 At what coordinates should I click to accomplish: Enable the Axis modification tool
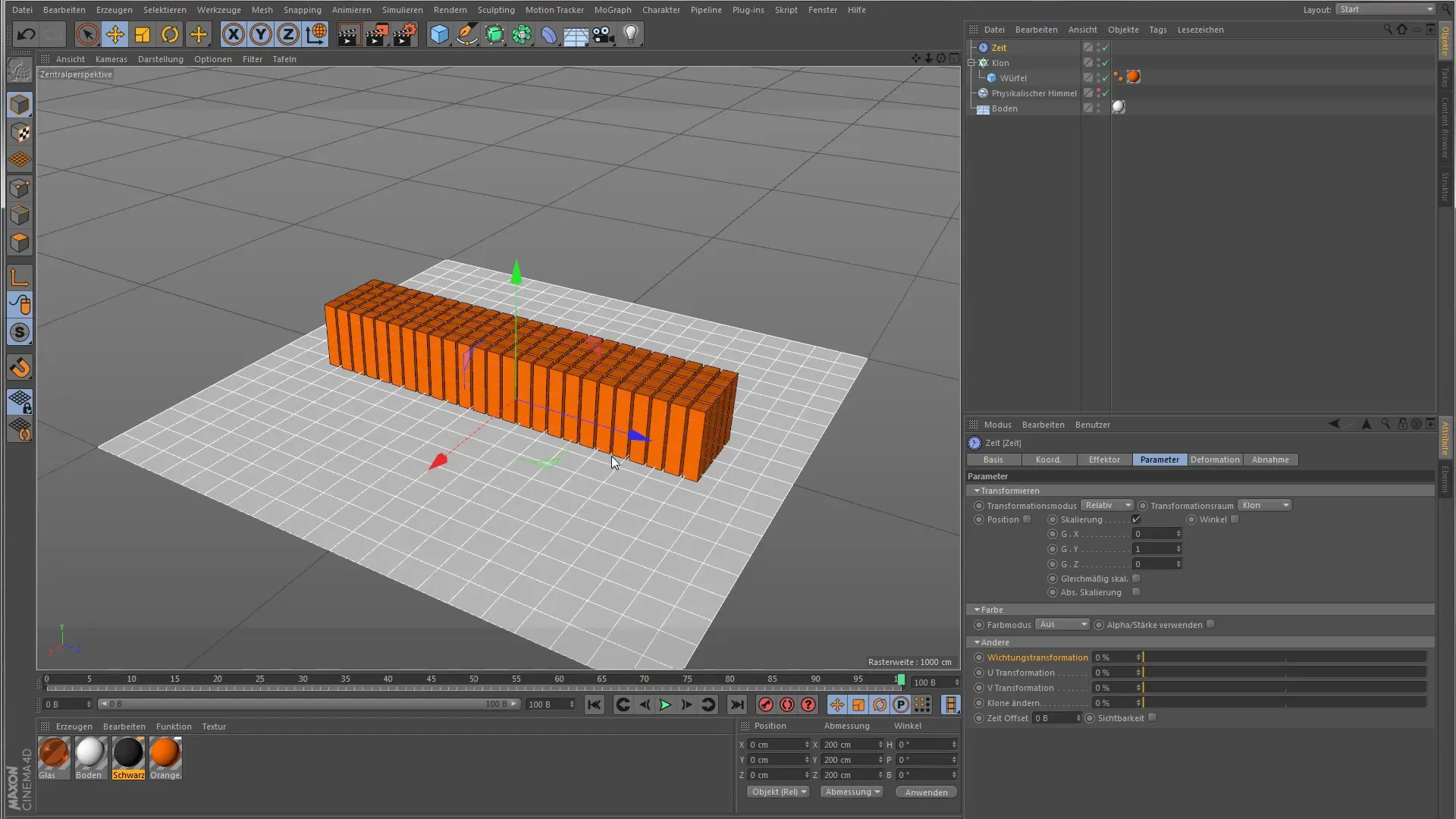[20, 278]
